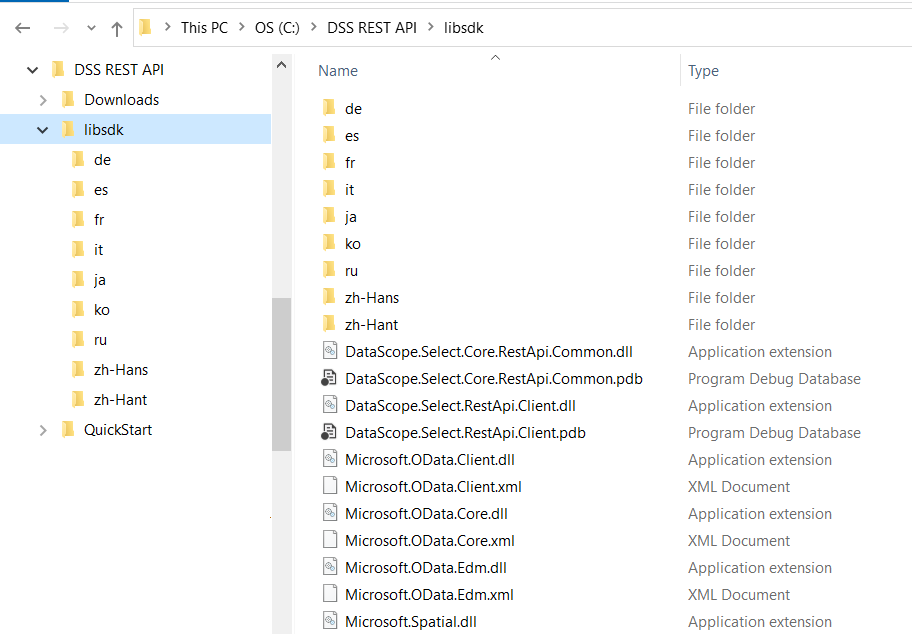
Task: Expand the QuickStart tree node
Action: point(43,430)
